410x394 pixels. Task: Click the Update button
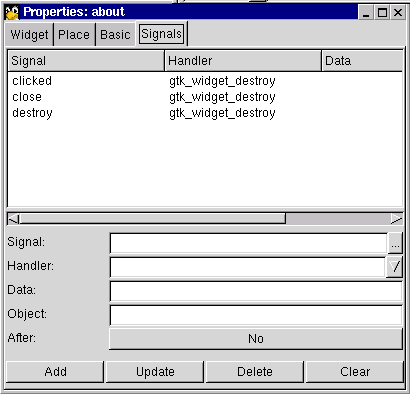[155, 372]
